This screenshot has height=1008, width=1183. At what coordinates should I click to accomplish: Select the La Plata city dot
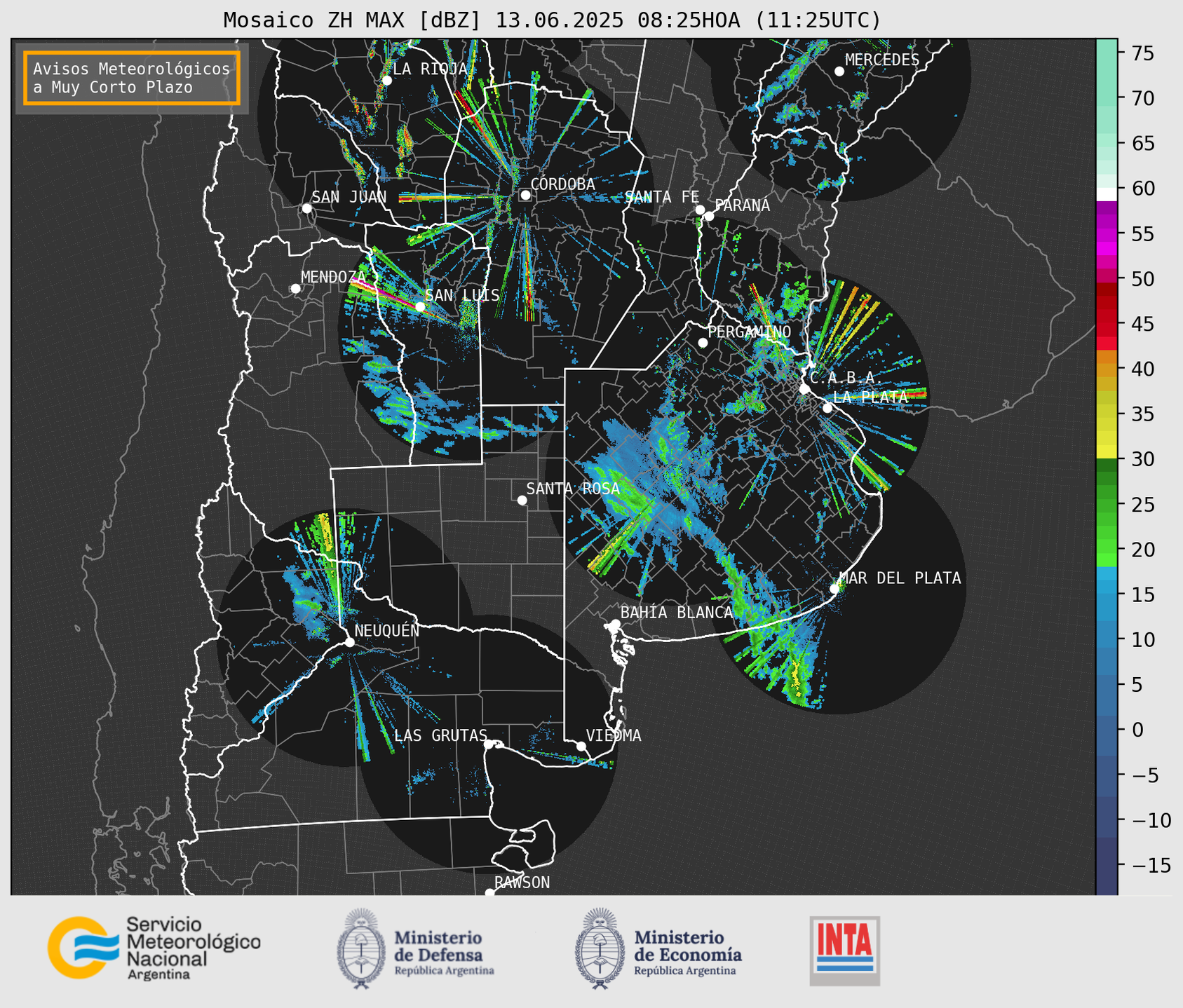tap(827, 408)
